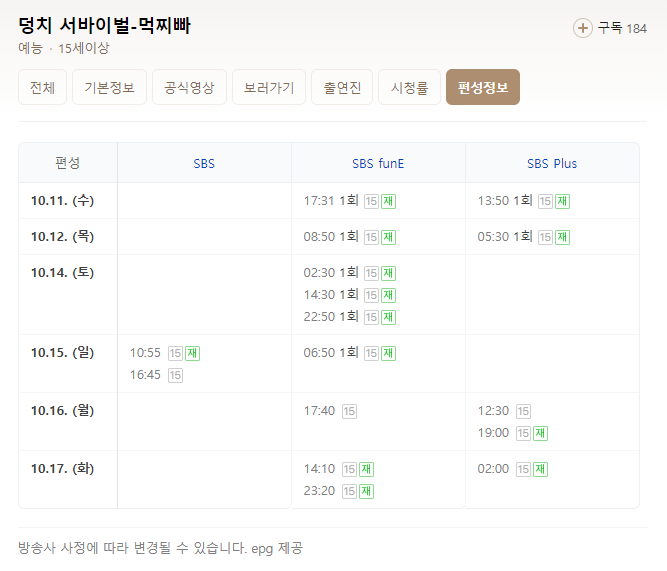
Task: Click the 재 rerun badge beside 17:31
Action: pyautogui.click(x=388, y=201)
